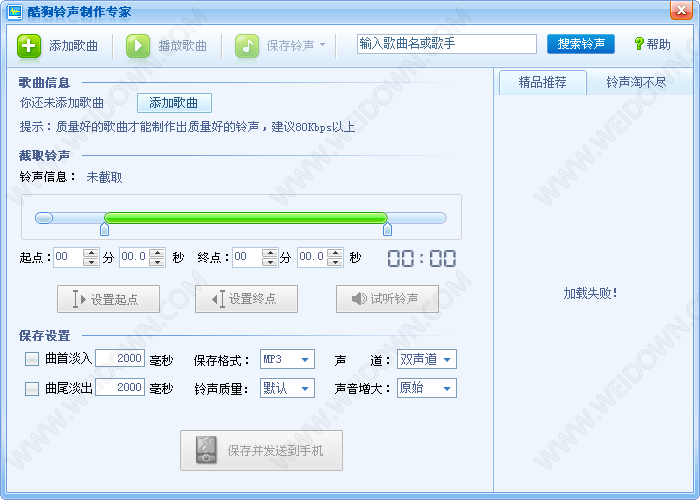Screen dimensions: 700x500
Task: Click the song name search input field
Action: click(446, 44)
